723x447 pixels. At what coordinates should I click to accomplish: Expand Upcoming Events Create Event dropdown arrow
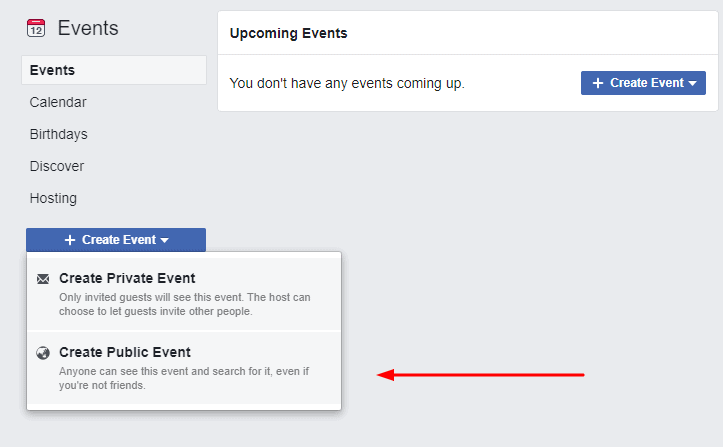pos(692,83)
